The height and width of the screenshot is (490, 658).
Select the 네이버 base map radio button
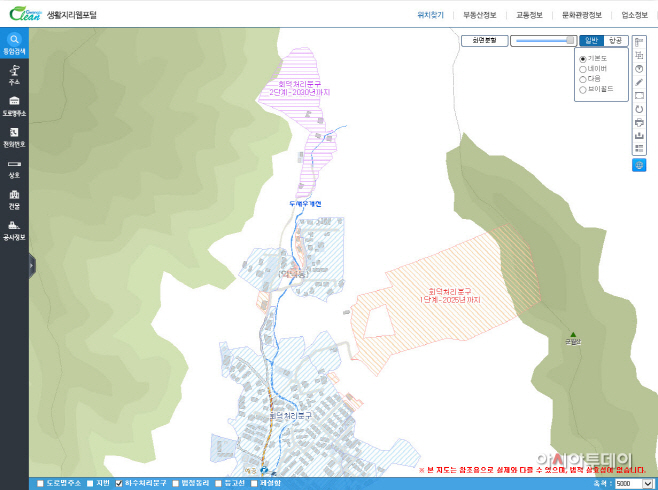point(582,69)
